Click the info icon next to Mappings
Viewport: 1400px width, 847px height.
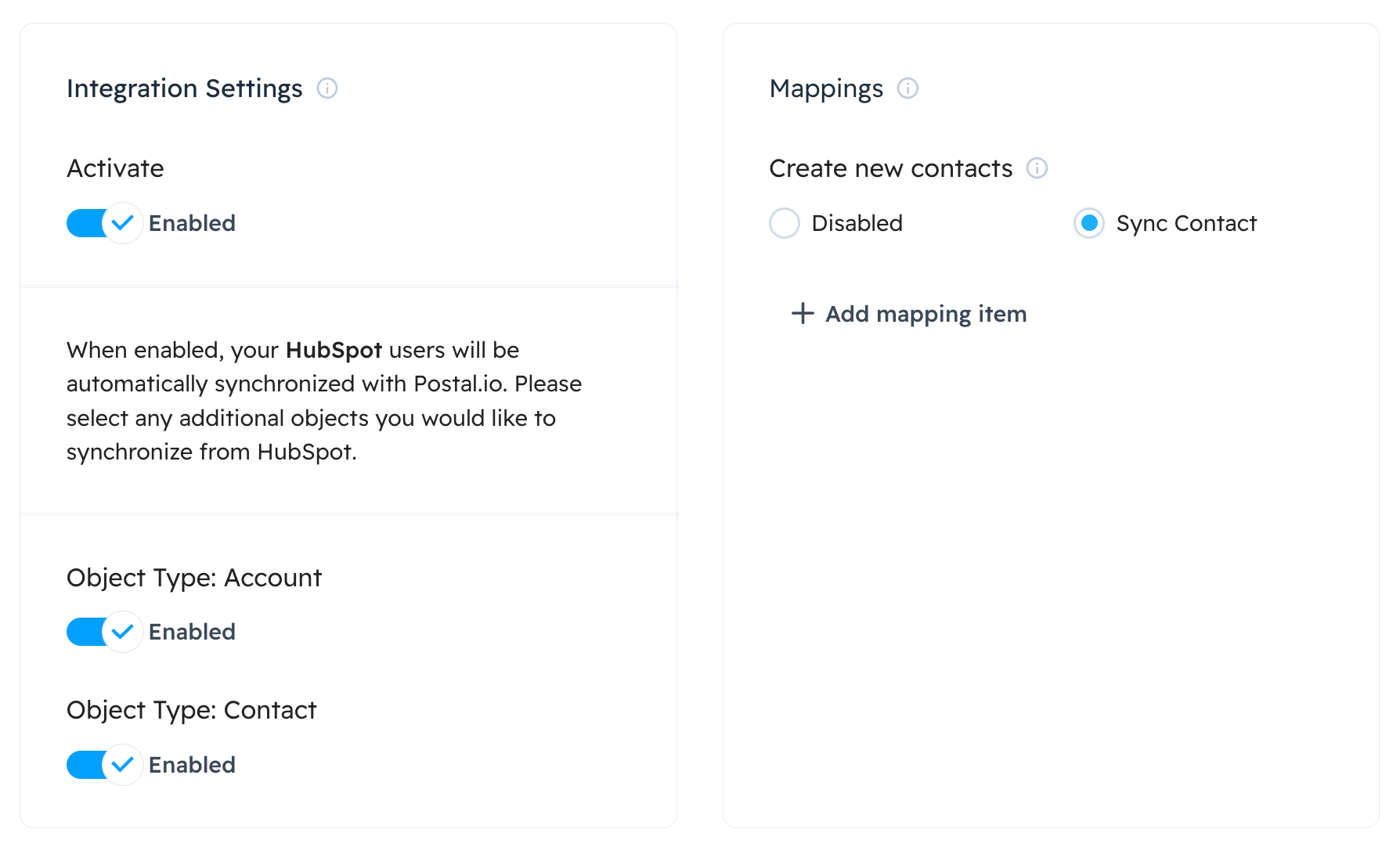point(907,88)
